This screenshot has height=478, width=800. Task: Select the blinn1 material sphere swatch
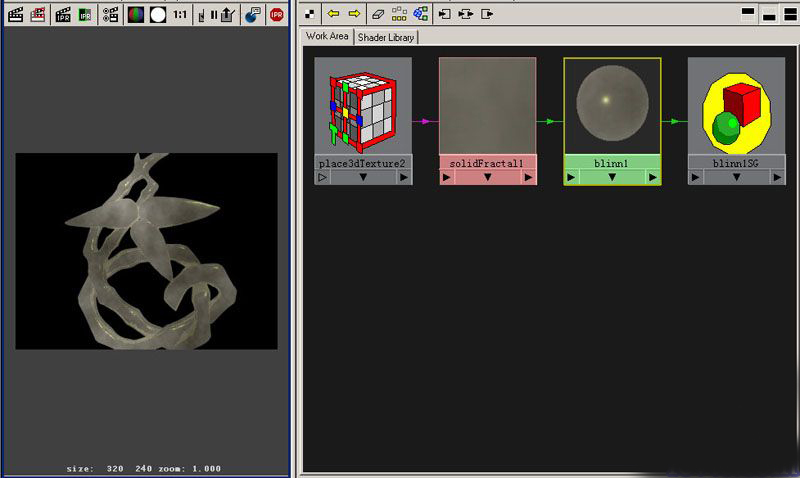click(x=612, y=106)
